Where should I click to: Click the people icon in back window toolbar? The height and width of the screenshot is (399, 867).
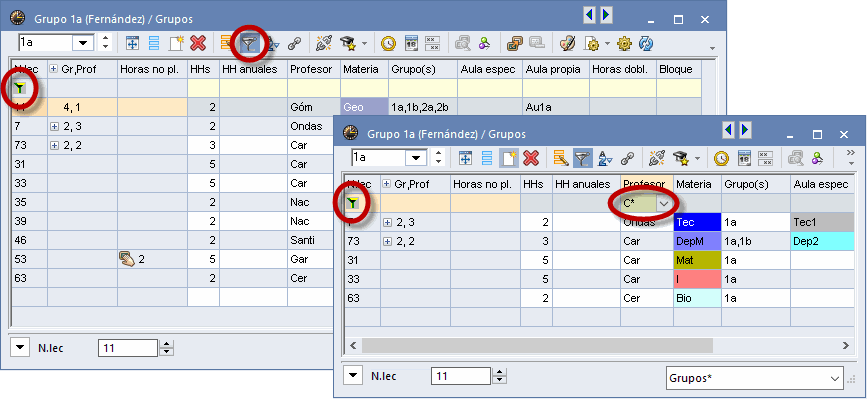pos(484,43)
